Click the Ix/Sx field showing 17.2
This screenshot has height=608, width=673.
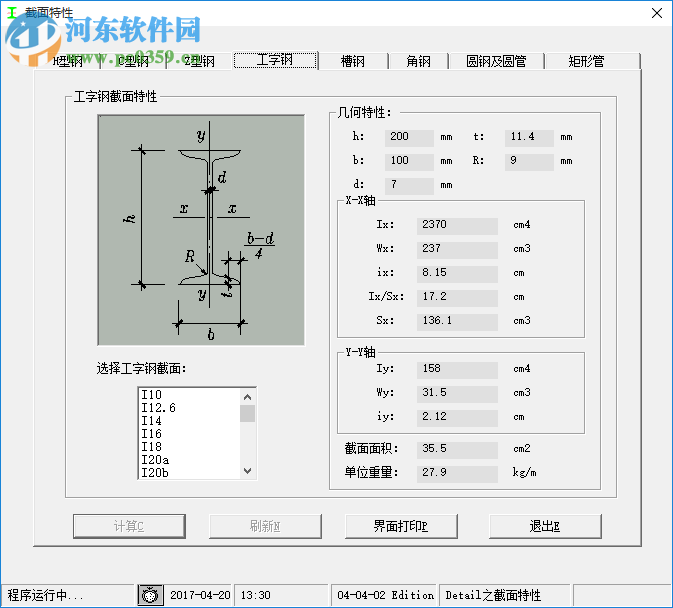pyautogui.click(x=457, y=297)
